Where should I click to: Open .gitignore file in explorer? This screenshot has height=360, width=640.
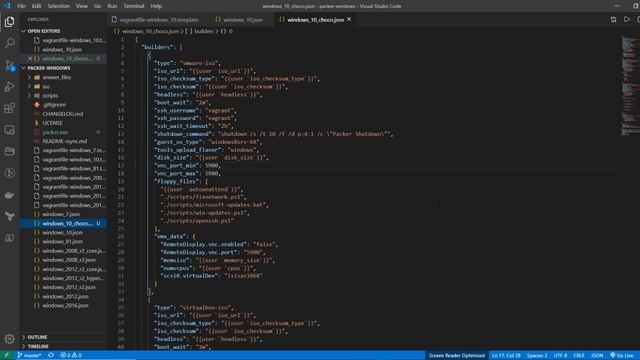pos(64,104)
